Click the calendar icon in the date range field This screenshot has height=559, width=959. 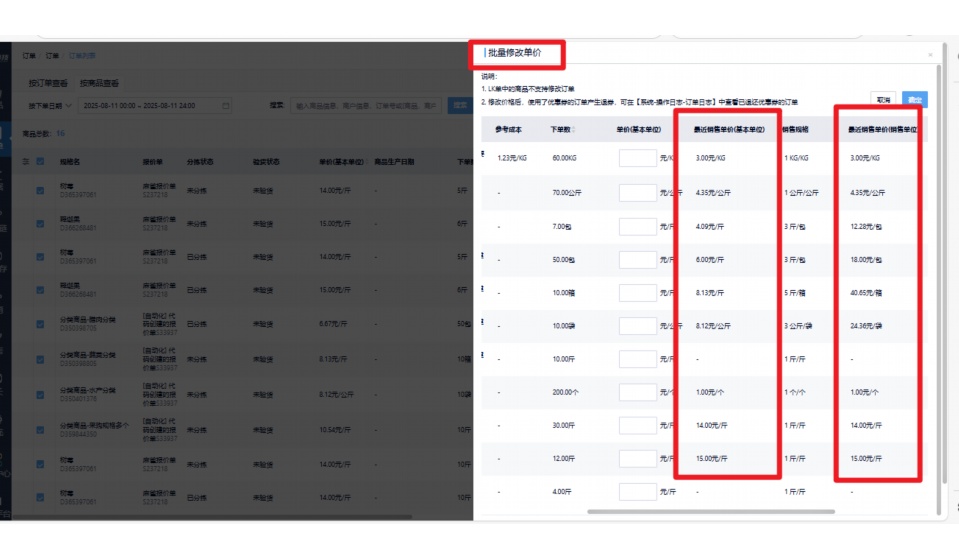[x=226, y=105]
